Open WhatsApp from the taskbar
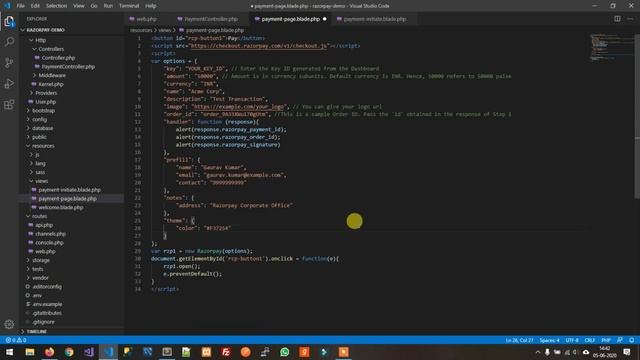This screenshot has height=360, width=640. click(284, 352)
